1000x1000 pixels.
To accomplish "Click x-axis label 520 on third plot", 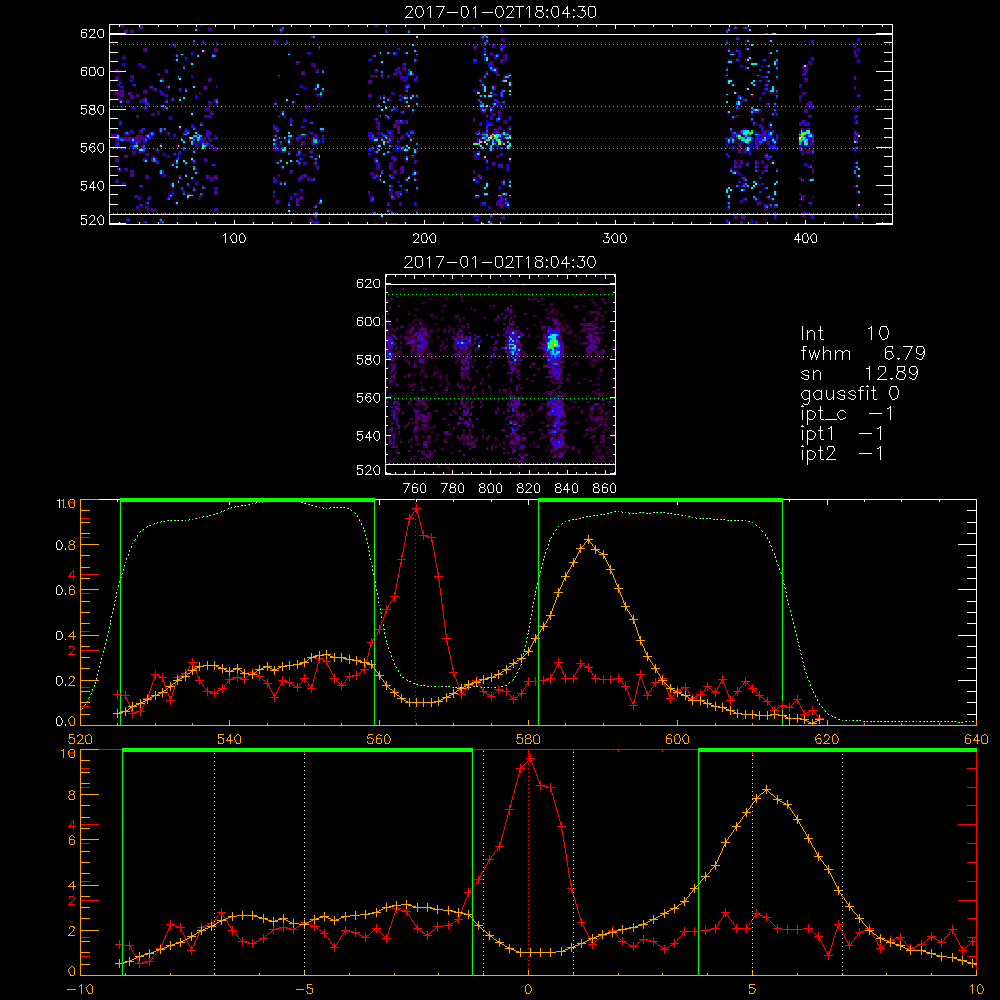I will [80, 739].
